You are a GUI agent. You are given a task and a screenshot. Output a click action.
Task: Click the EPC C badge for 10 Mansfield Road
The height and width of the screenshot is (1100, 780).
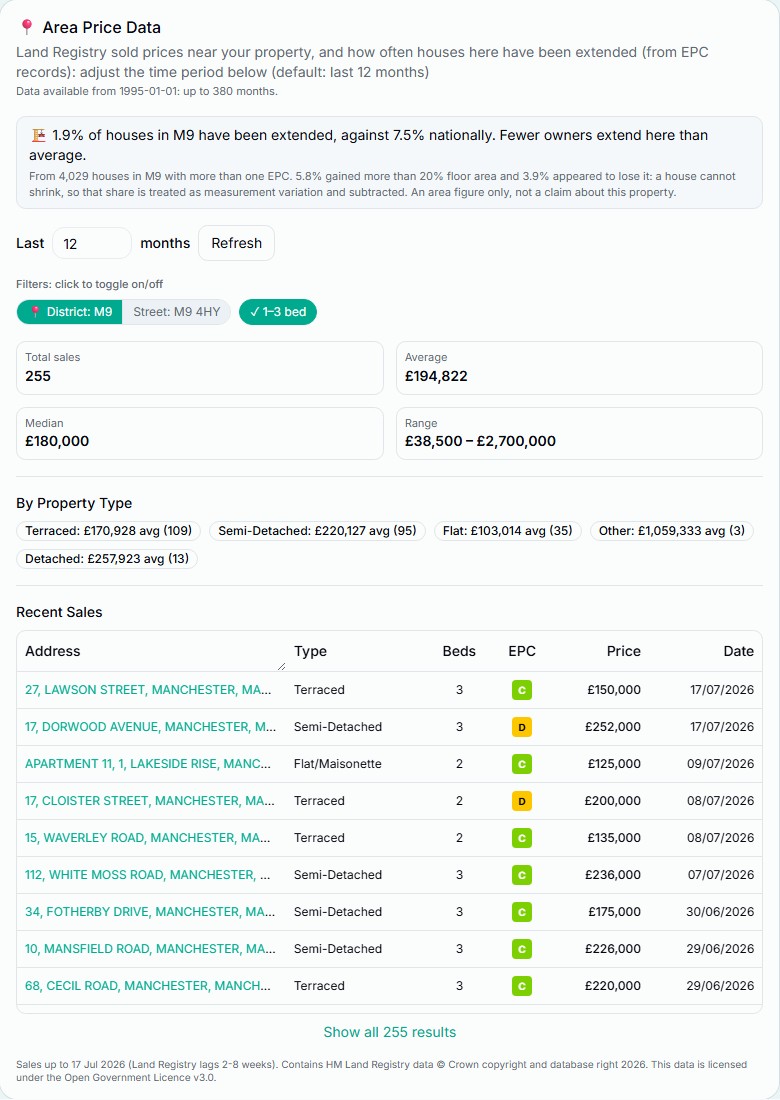point(522,949)
